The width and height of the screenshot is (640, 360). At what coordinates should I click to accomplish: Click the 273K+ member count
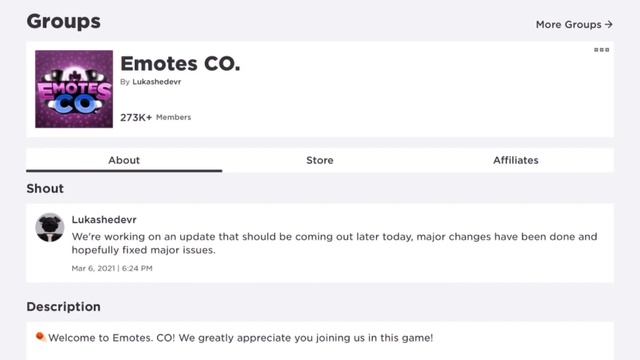(x=136, y=118)
